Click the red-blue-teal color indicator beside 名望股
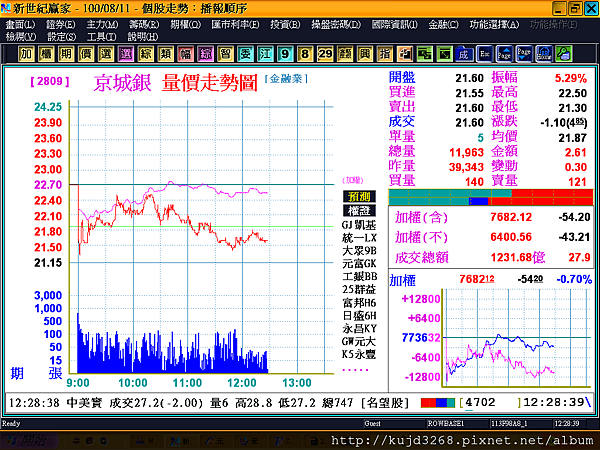Viewport: 600px width, 450px height. [438, 403]
